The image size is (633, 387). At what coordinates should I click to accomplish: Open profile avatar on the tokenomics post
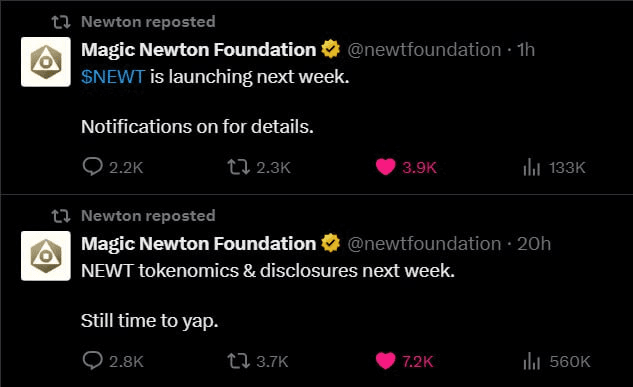46,256
